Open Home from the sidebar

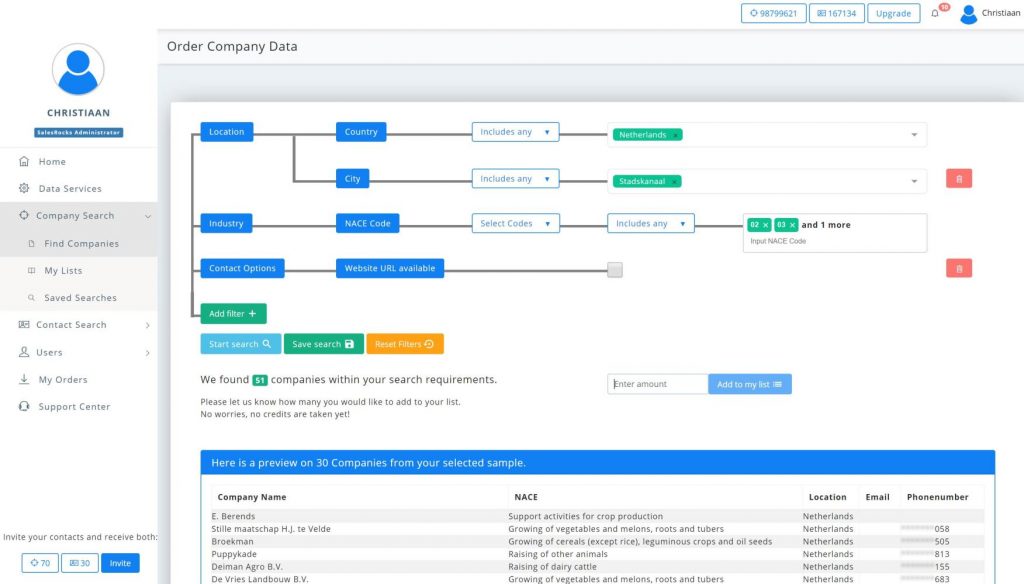click(52, 162)
